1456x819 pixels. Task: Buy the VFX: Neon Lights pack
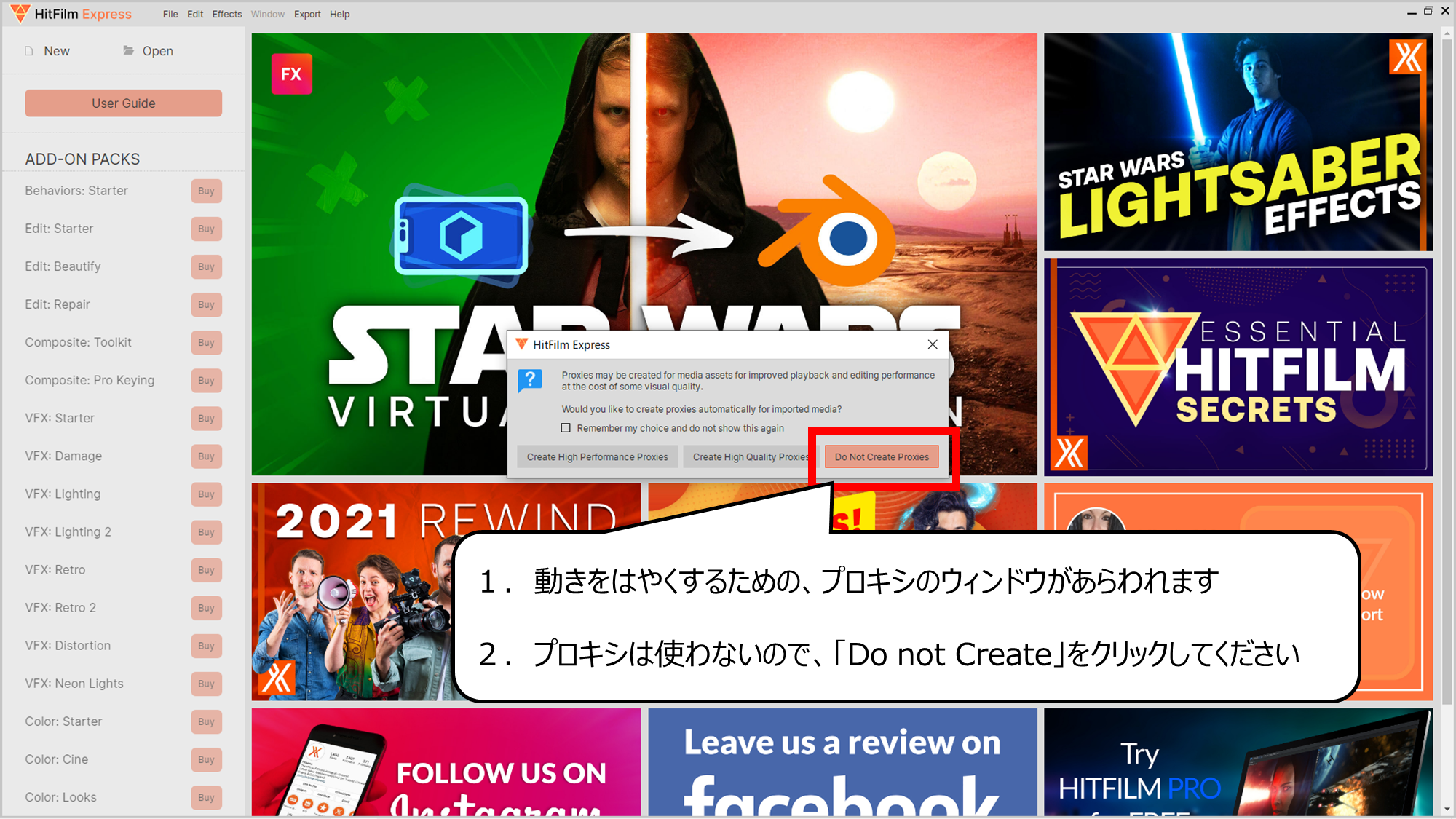click(206, 684)
